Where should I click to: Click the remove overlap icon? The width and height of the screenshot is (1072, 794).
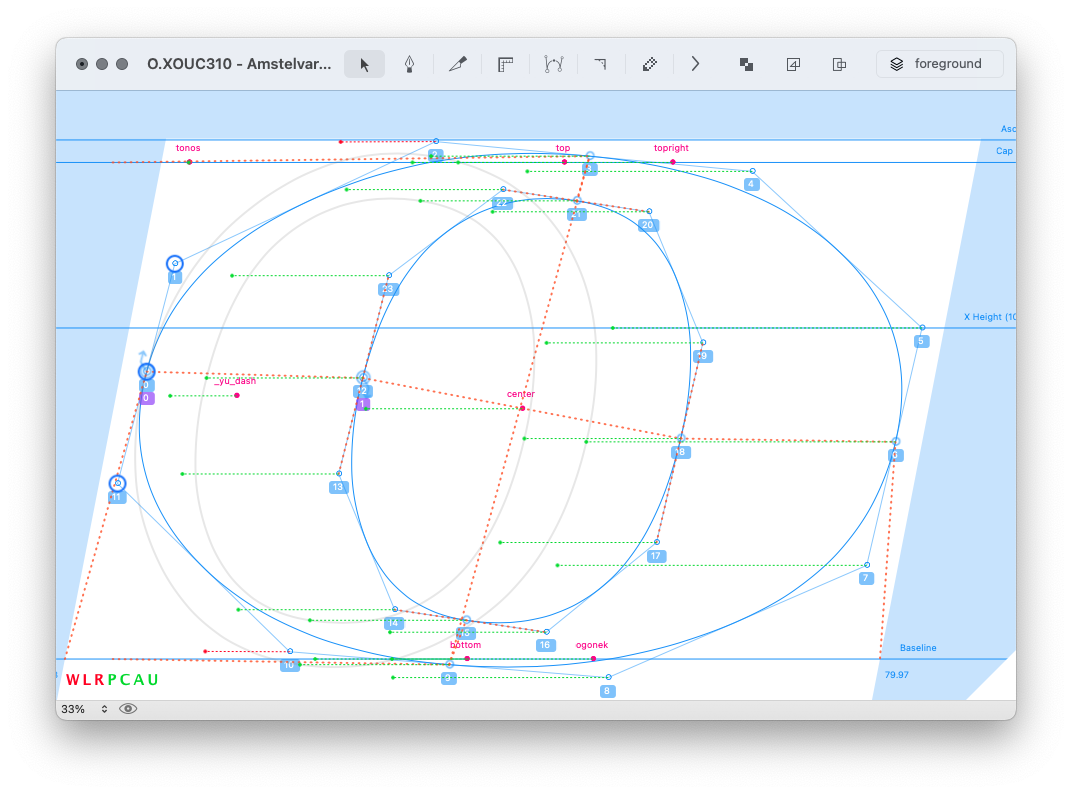tap(746, 64)
